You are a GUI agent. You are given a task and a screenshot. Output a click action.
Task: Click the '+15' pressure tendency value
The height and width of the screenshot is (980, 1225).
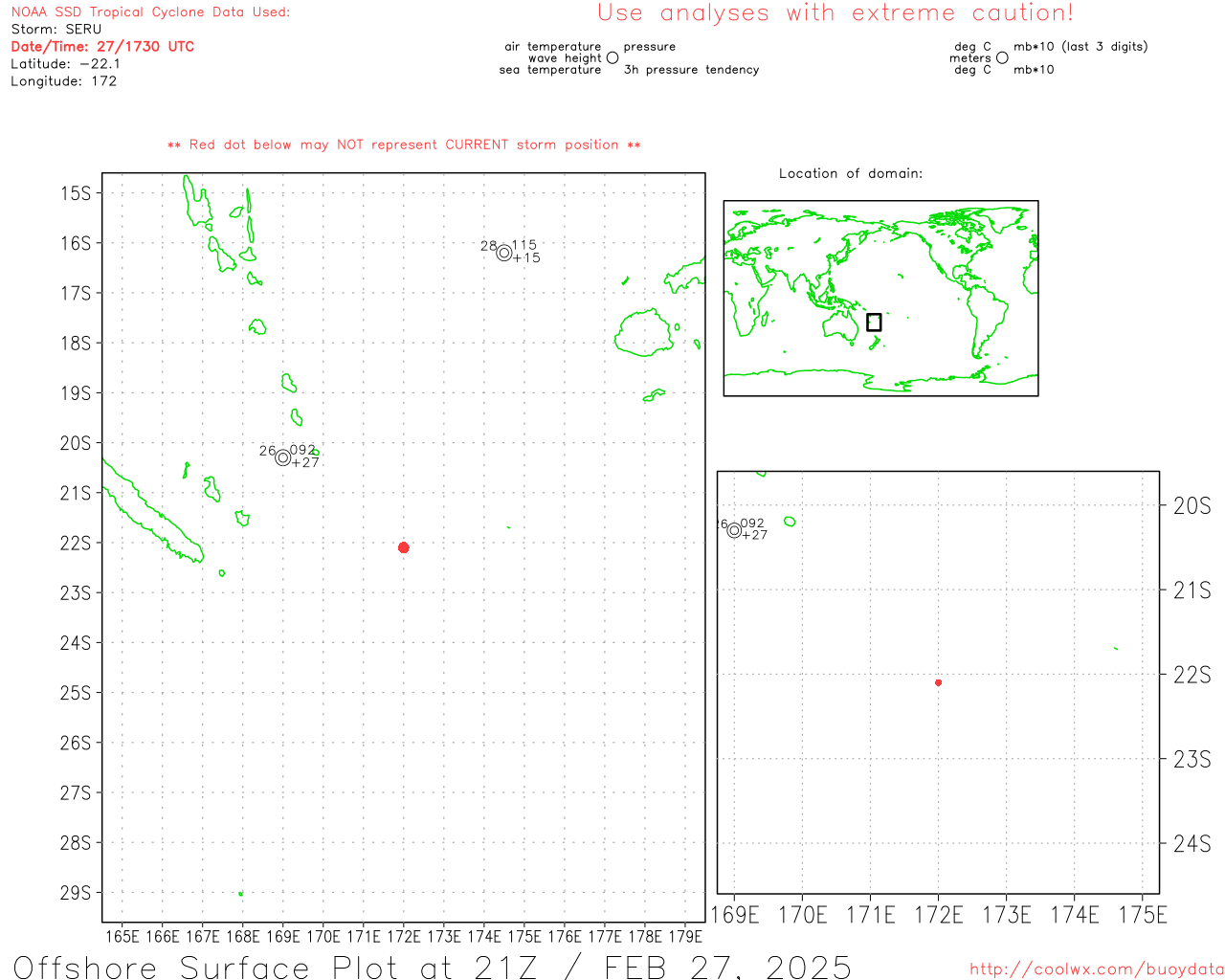click(526, 257)
